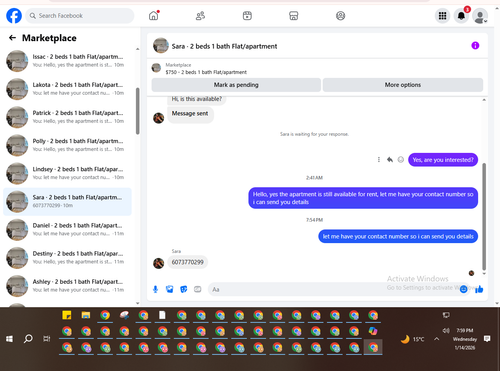The width and height of the screenshot is (500, 371).
Task: Open File Explorer from the taskbar
Action: pyautogui.click(x=86, y=315)
